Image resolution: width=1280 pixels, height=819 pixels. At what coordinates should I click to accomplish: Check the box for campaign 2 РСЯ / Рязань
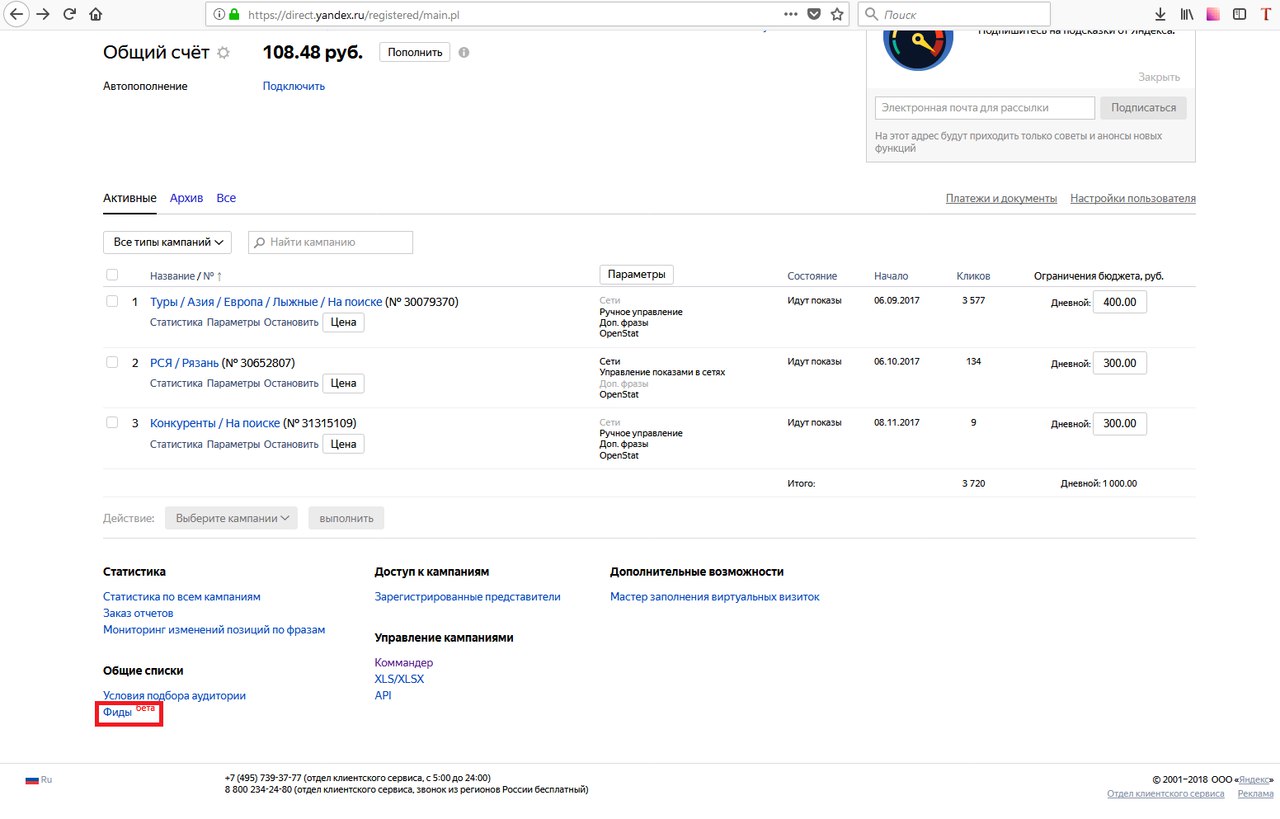[112, 362]
